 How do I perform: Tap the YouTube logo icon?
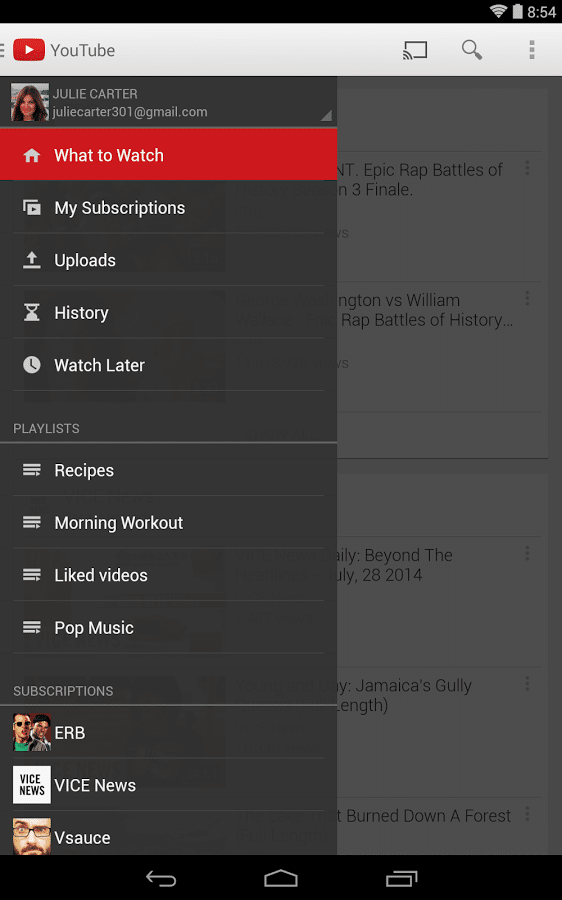click(x=29, y=50)
